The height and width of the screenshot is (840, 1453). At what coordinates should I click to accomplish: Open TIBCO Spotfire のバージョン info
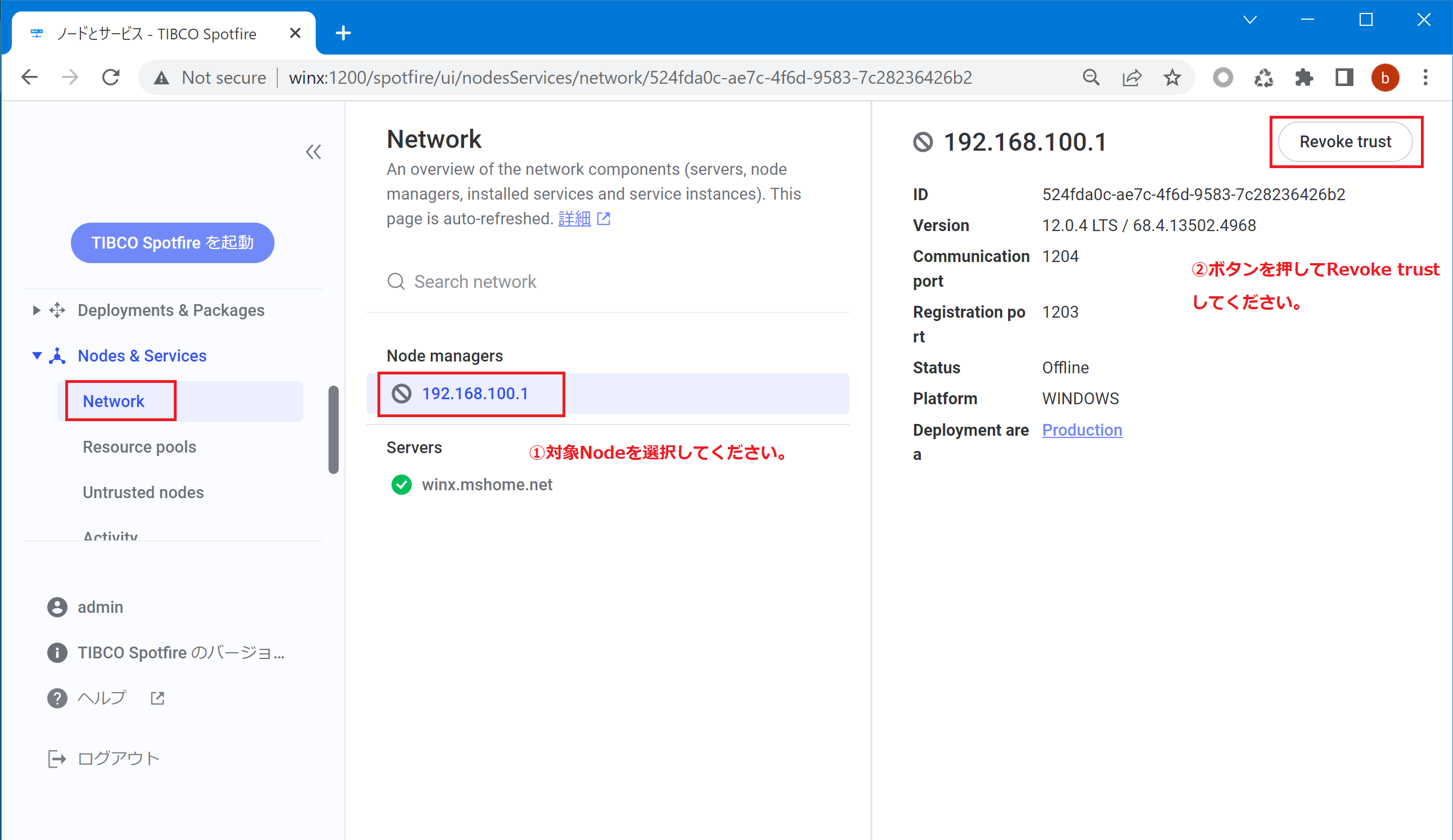point(181,652)
